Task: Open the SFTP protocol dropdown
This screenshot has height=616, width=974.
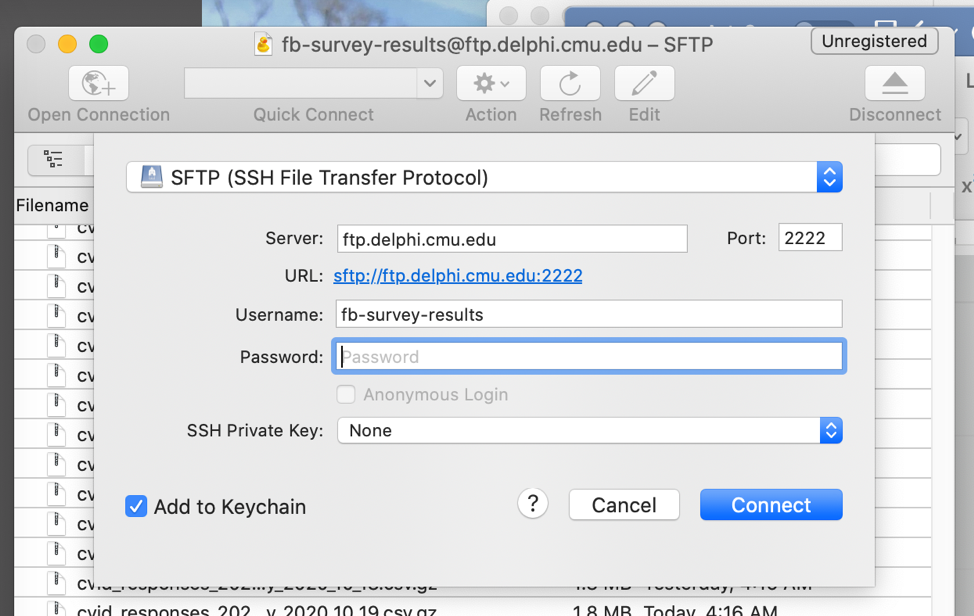Action: (x=485, y=177)
